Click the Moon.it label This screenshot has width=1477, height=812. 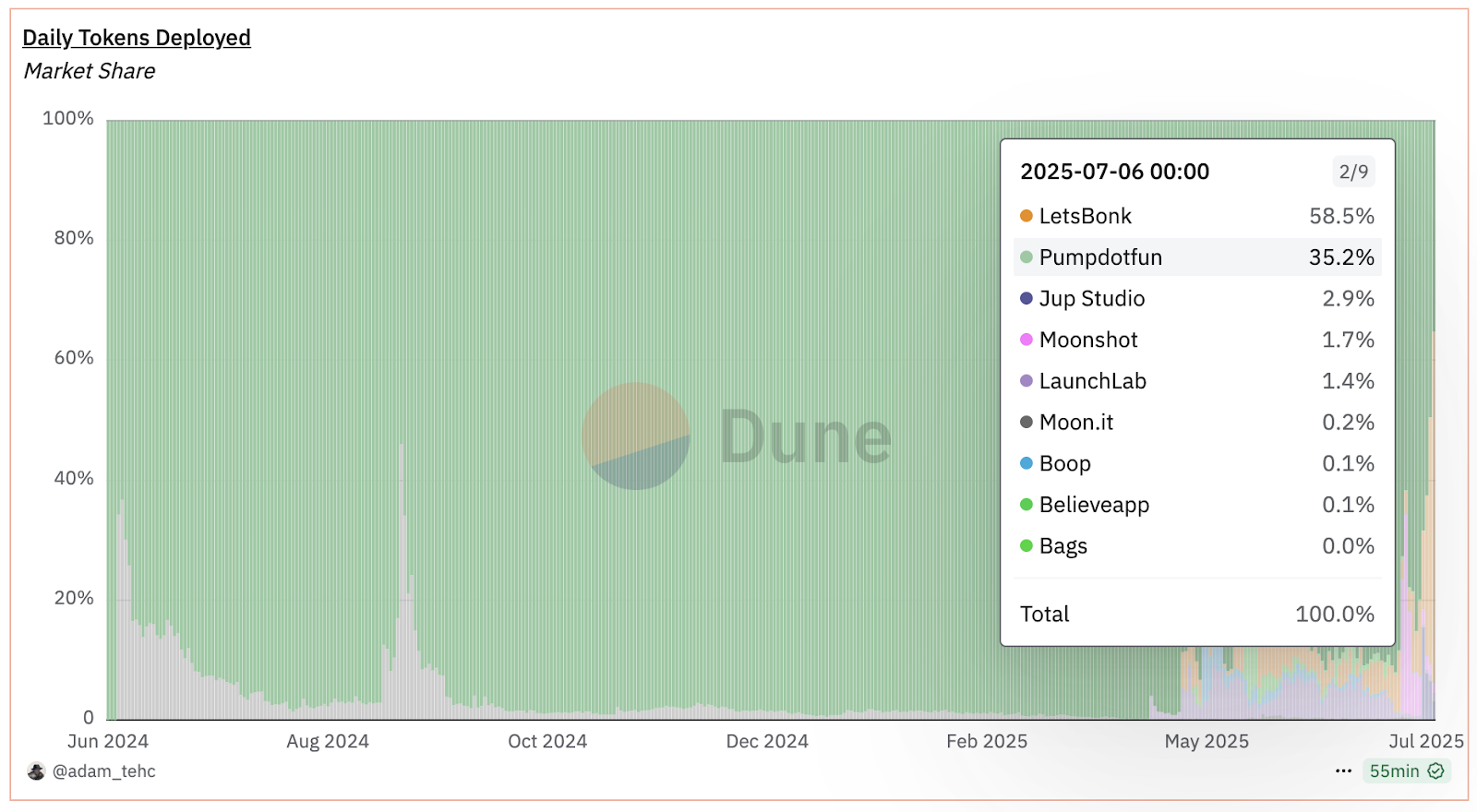1076,423
